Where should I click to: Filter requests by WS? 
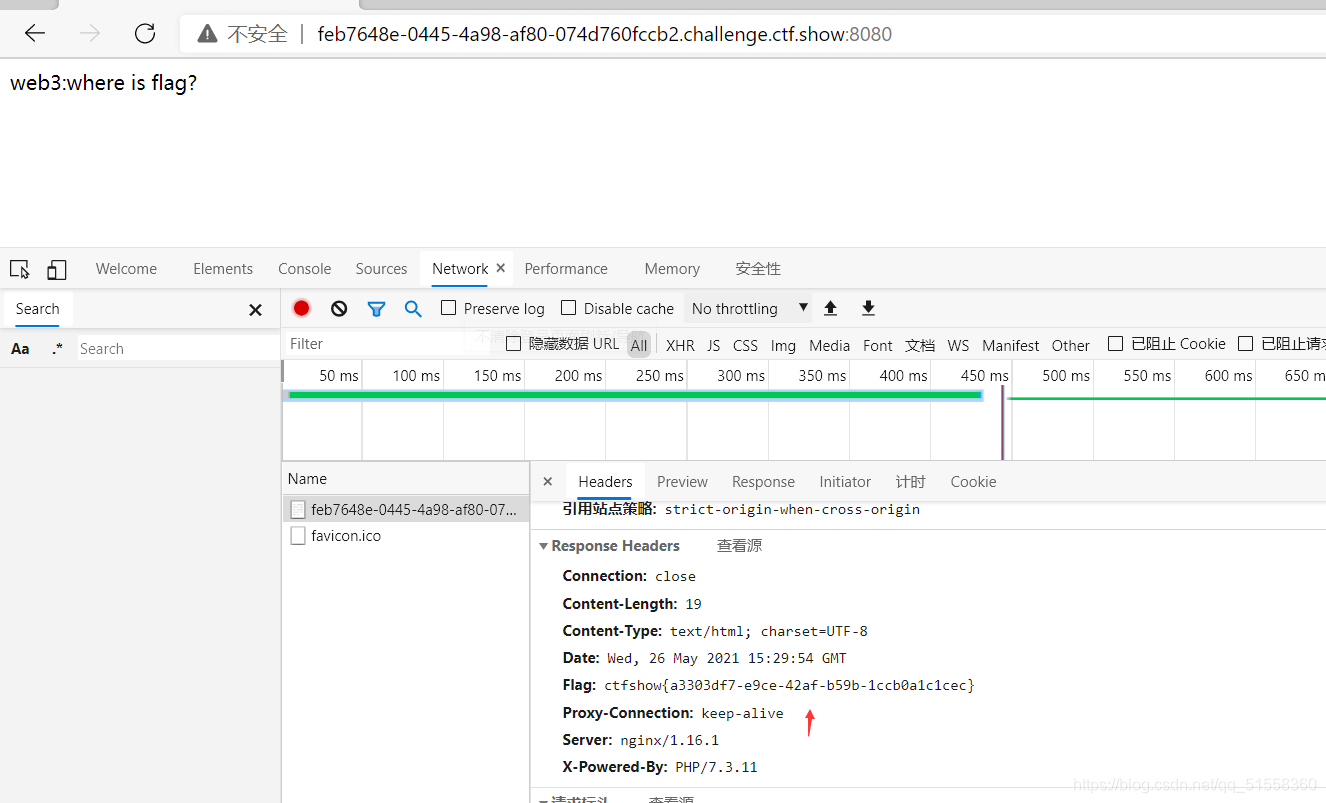point(958,345)
